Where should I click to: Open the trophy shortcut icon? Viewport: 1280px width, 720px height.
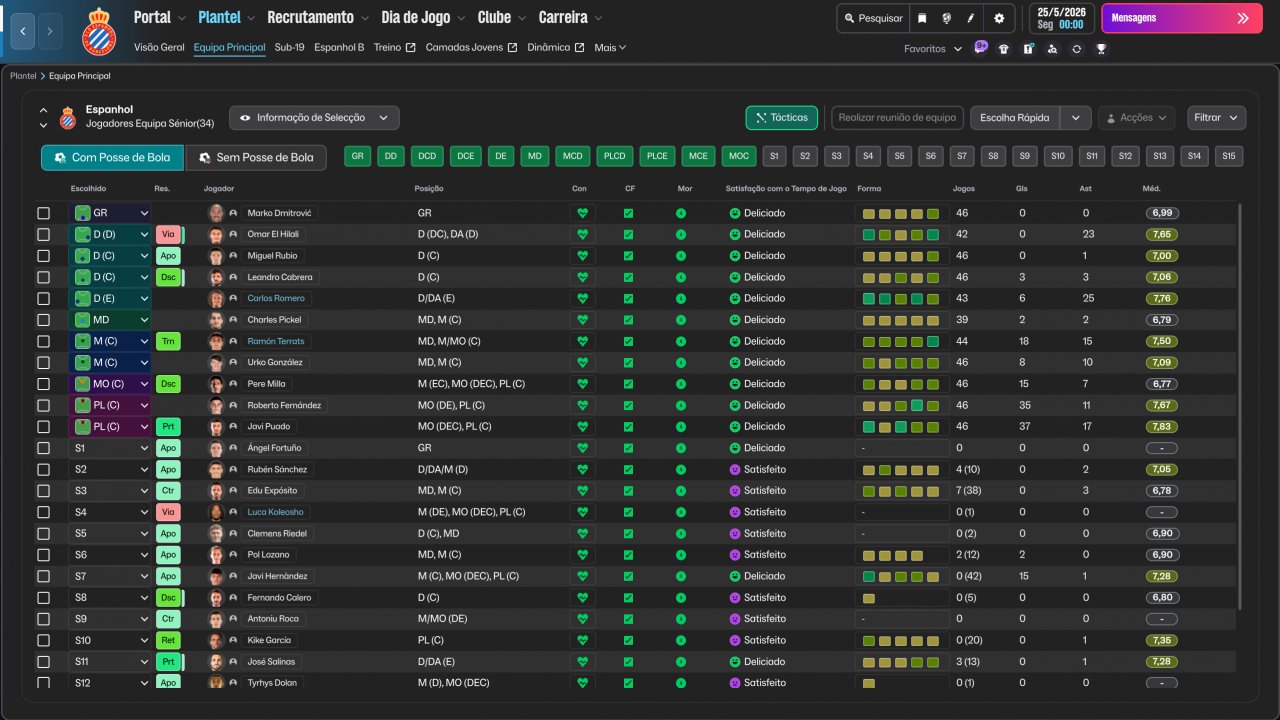point(1101,48)
